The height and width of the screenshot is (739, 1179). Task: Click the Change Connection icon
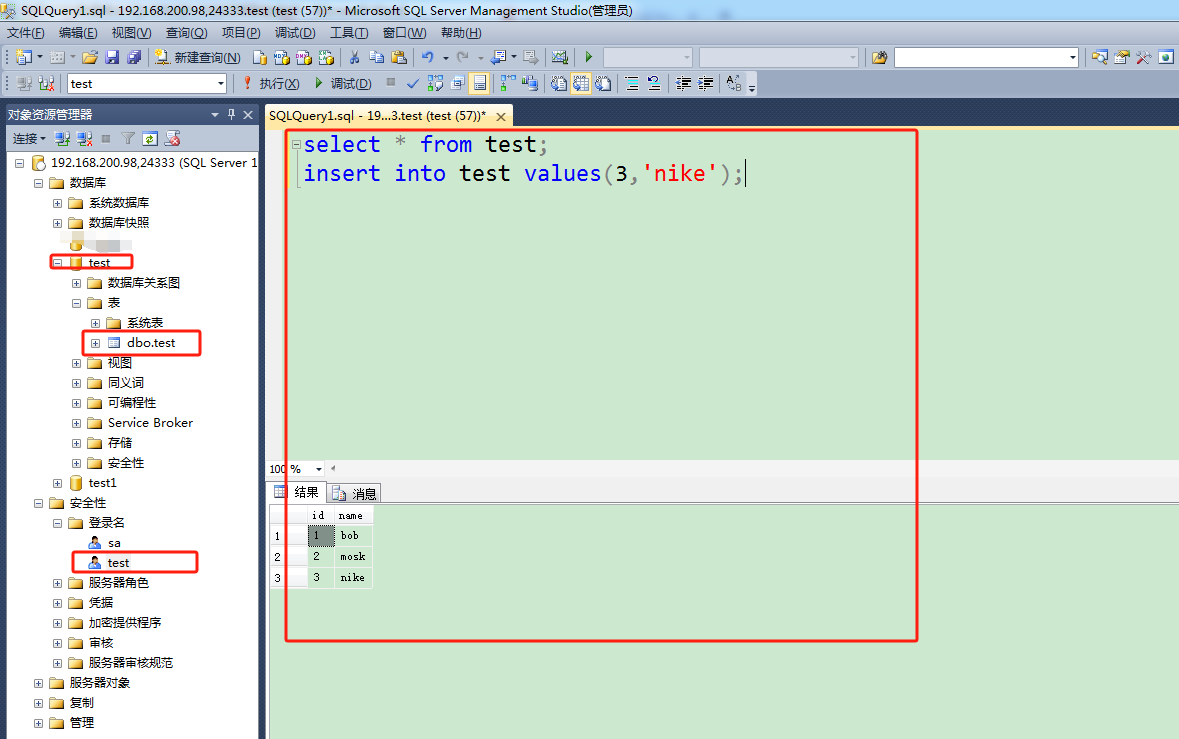coord(46,83)
